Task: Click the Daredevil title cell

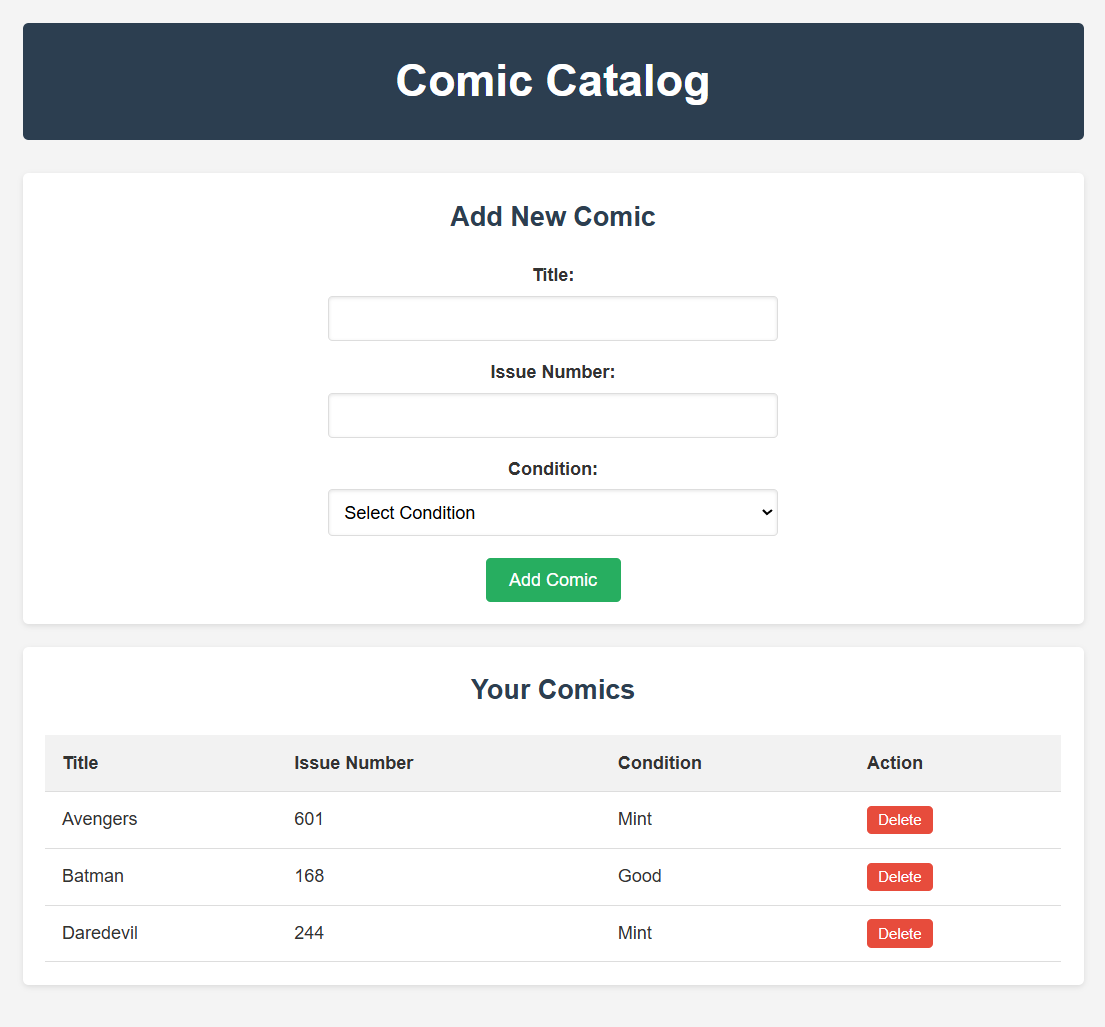Action: pyautogui.click(x=100, y=933)
